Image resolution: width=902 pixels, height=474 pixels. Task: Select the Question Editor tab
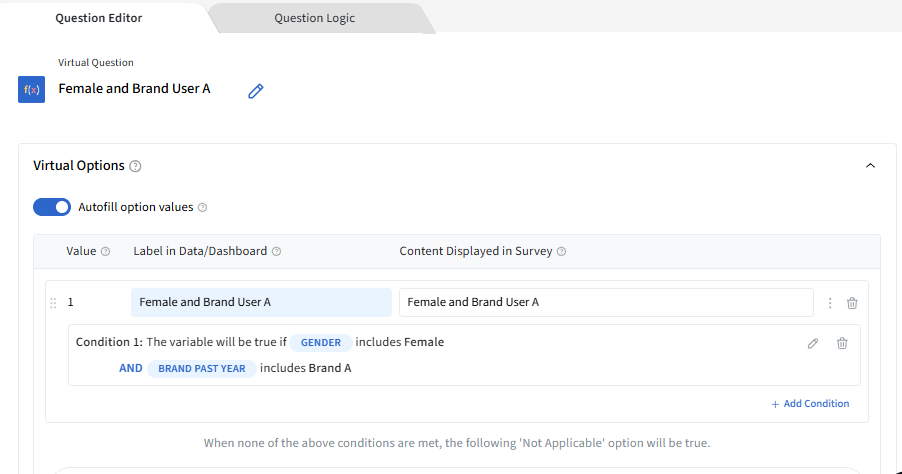(99, 18)
